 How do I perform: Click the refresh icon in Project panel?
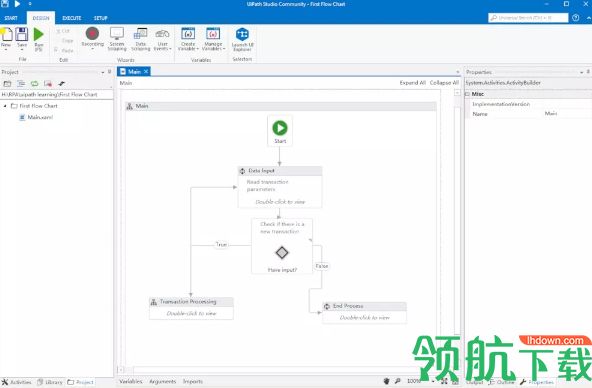34,83
